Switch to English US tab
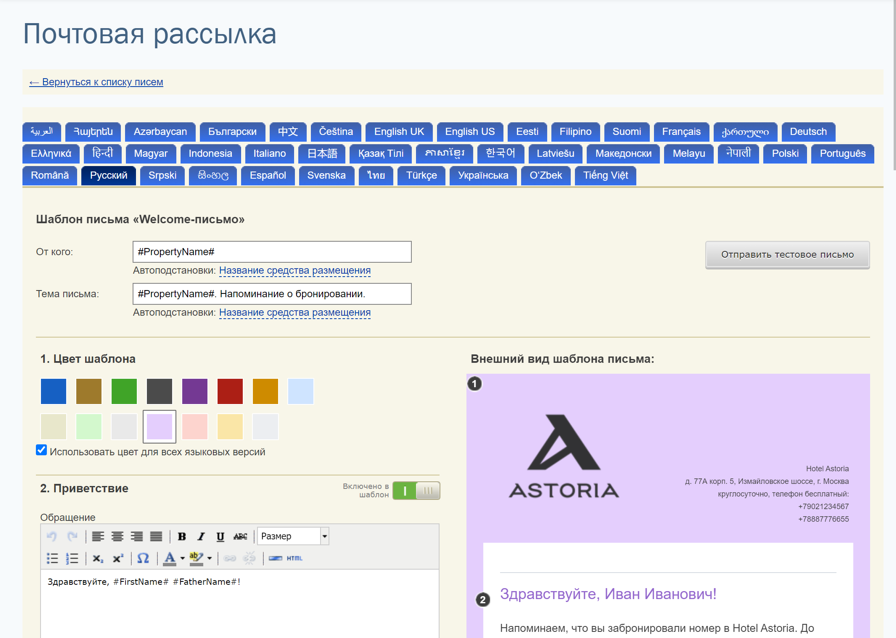The width and height of the screenshot is (896, 638). [x=470, y=131]
